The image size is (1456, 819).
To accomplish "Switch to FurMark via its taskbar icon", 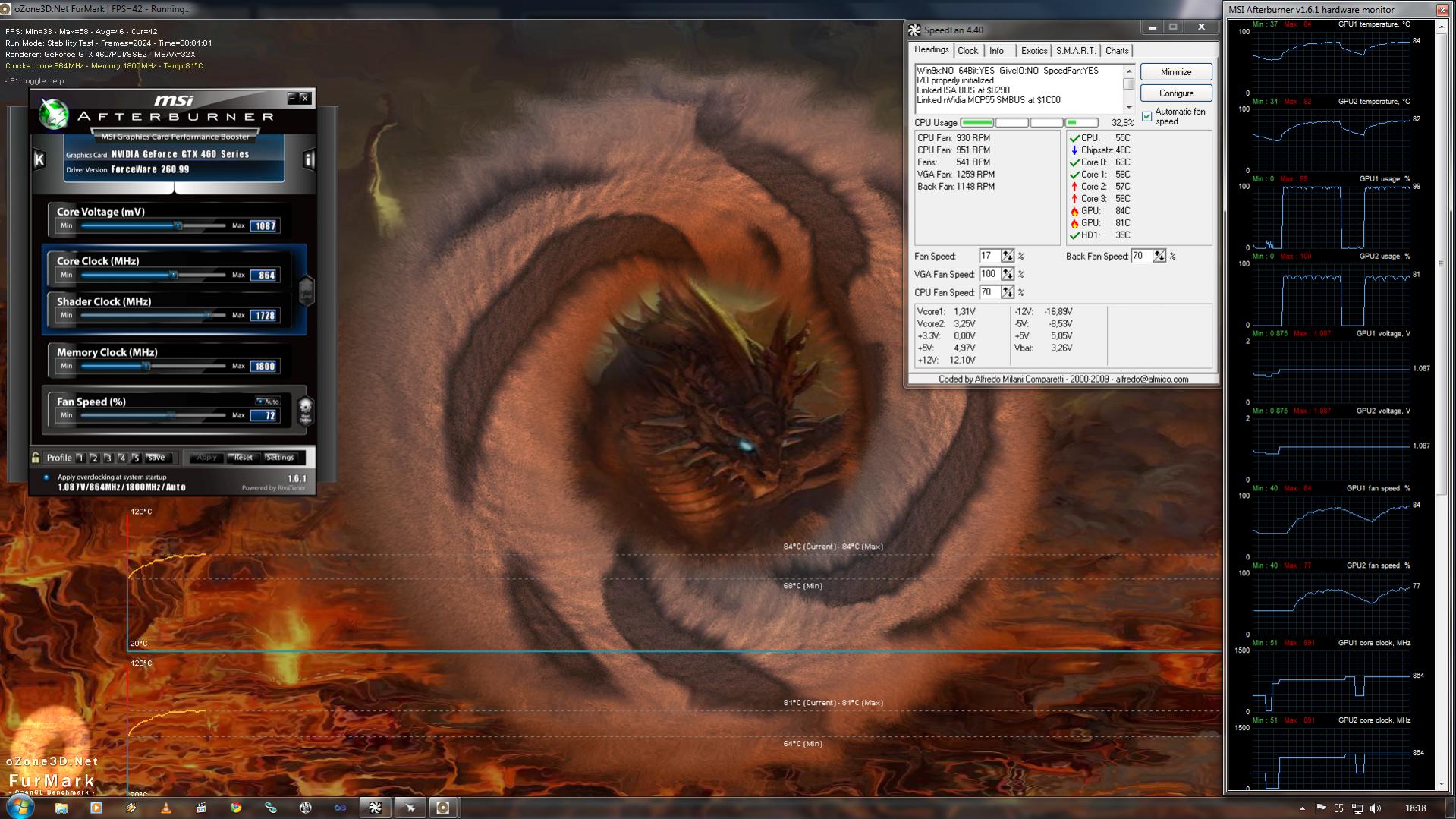I will (444, 808).
